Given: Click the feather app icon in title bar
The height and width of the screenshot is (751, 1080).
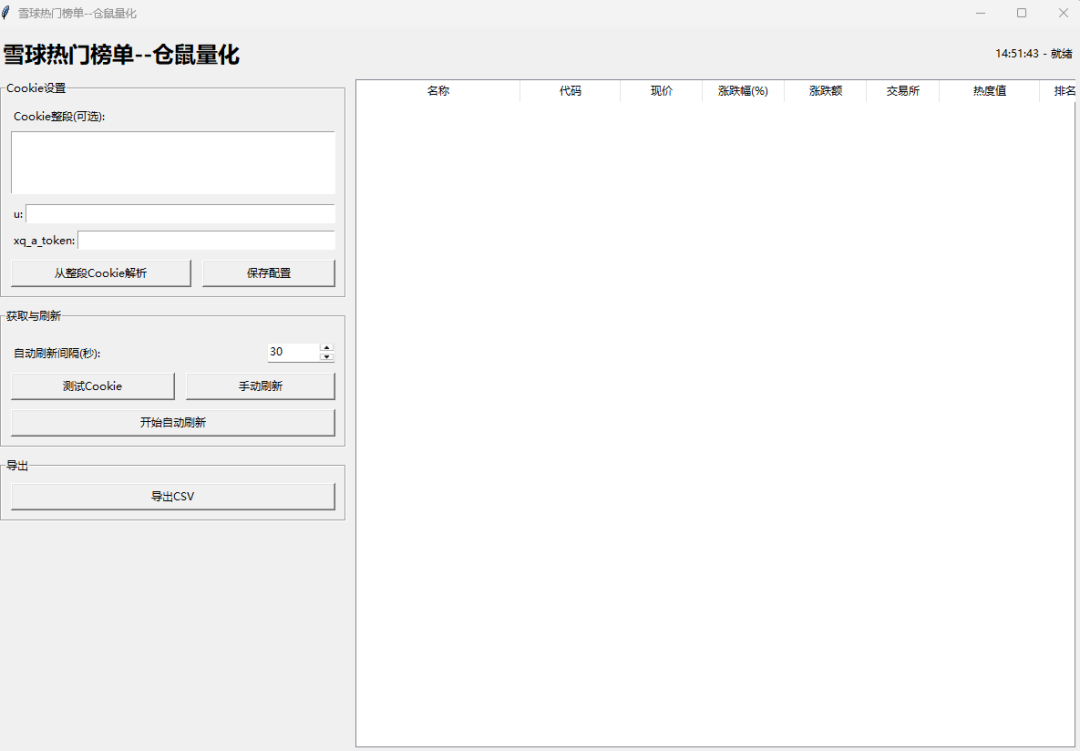Looking at the screenshot, I should click(7, 13).
